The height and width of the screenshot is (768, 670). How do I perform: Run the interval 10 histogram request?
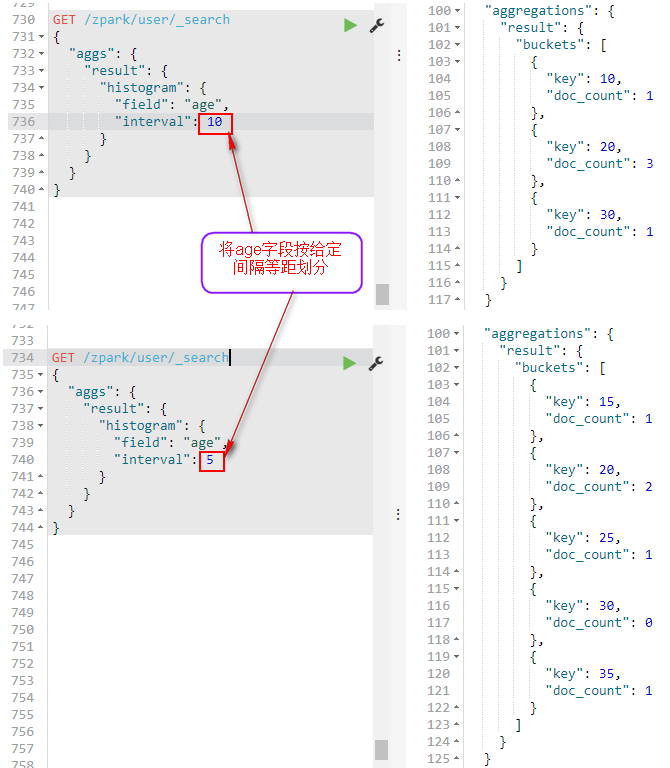350,25
